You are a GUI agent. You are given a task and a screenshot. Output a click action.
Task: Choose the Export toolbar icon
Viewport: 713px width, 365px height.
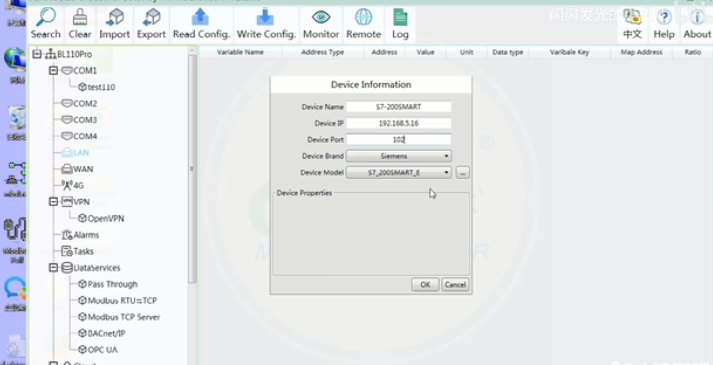pos(151,18)
